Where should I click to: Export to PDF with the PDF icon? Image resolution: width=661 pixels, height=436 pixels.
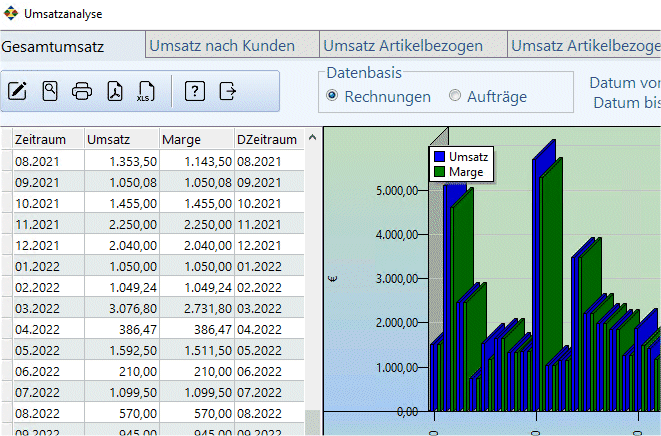[115, 91]
